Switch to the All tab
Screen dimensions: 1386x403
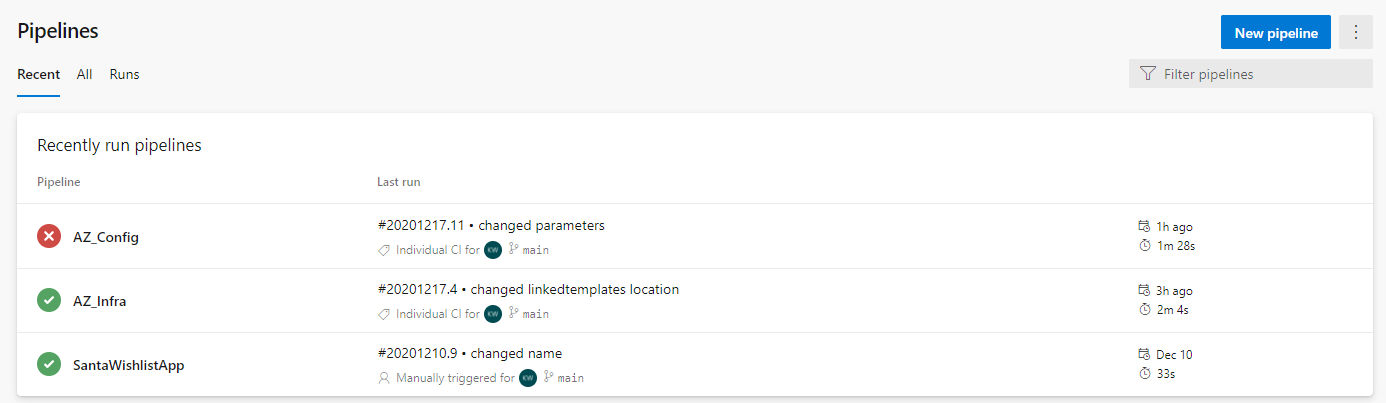click(85, 74)
